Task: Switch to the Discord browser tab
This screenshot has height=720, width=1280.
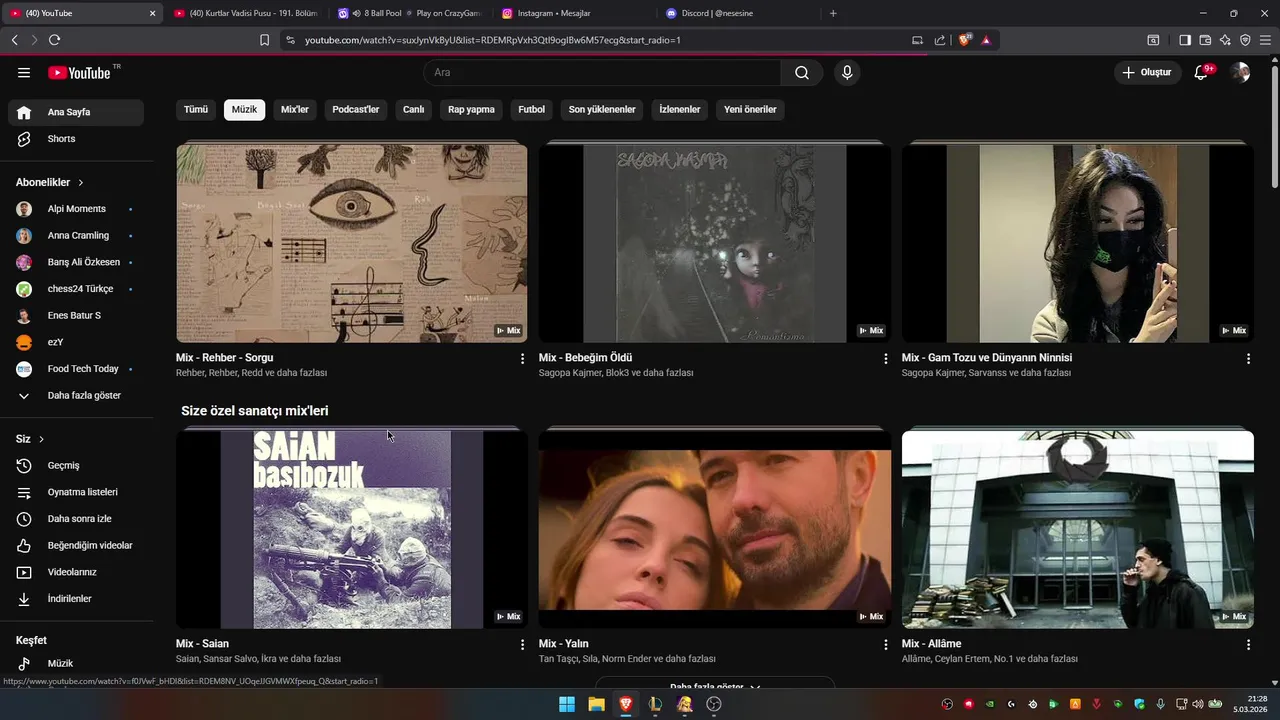Action: click(x=739, y=13)
